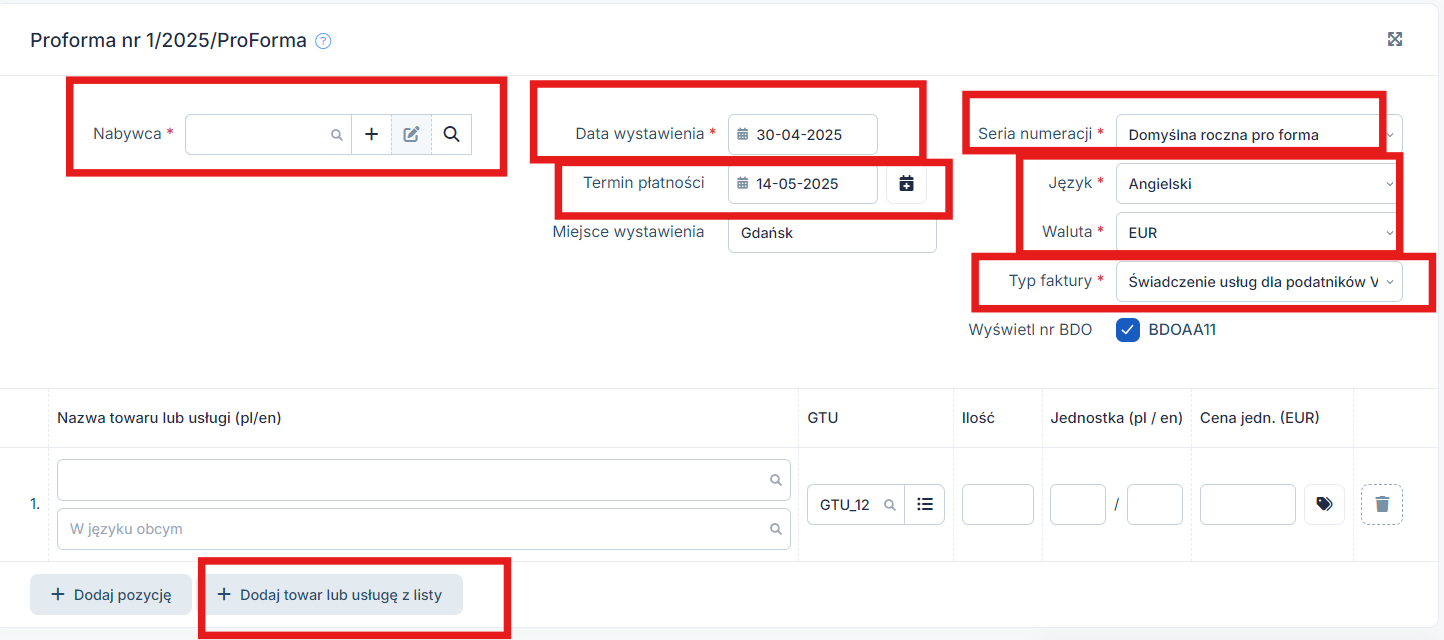Click the Dodaj pozycję button

[x=111, y=595]
